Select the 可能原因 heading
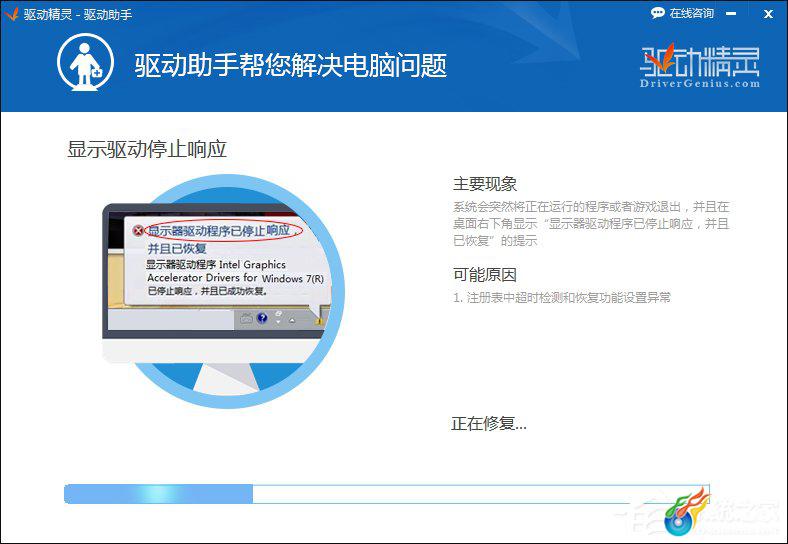 pyautogui.click(x=485, y=275)
